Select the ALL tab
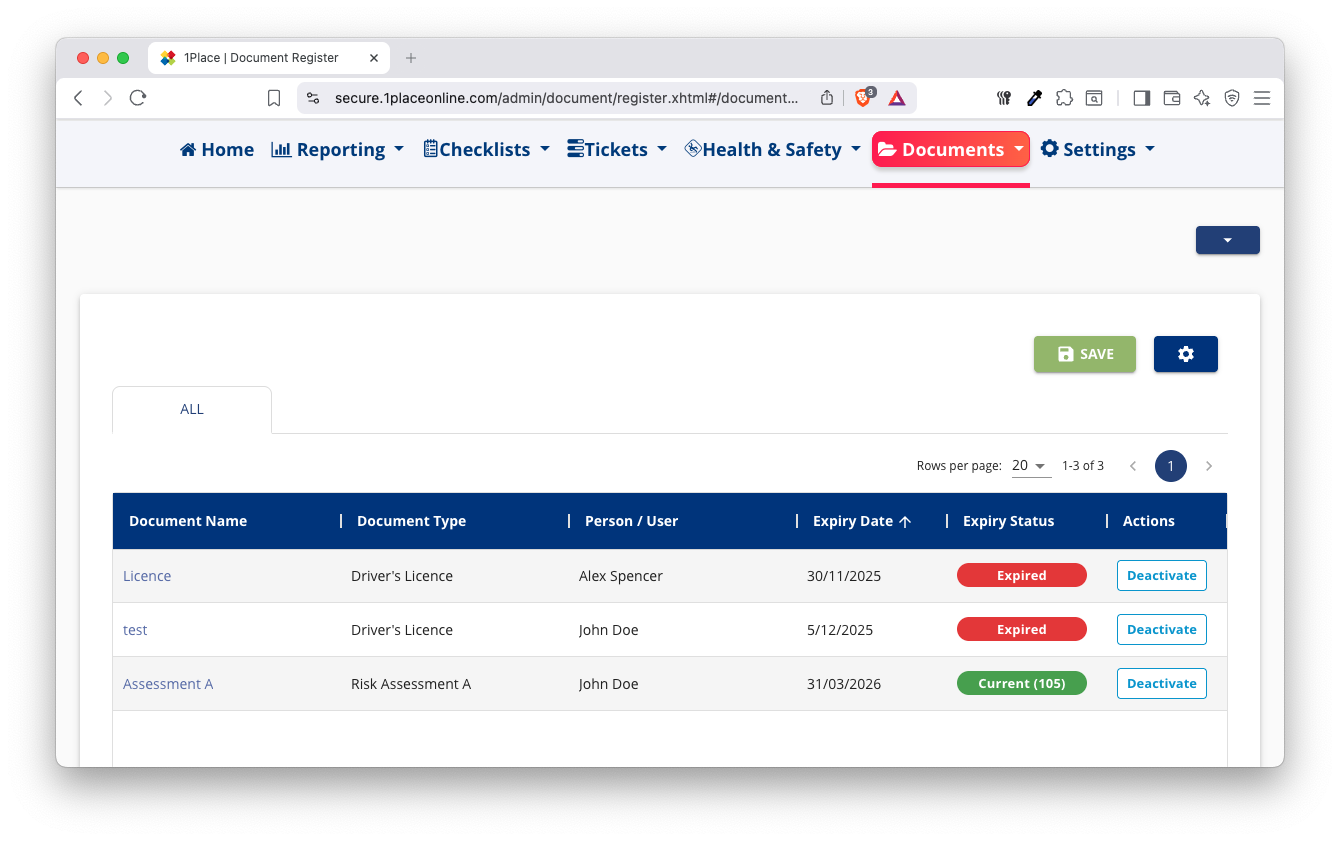The image size is (1340, 841). click(x=192, y=409)
